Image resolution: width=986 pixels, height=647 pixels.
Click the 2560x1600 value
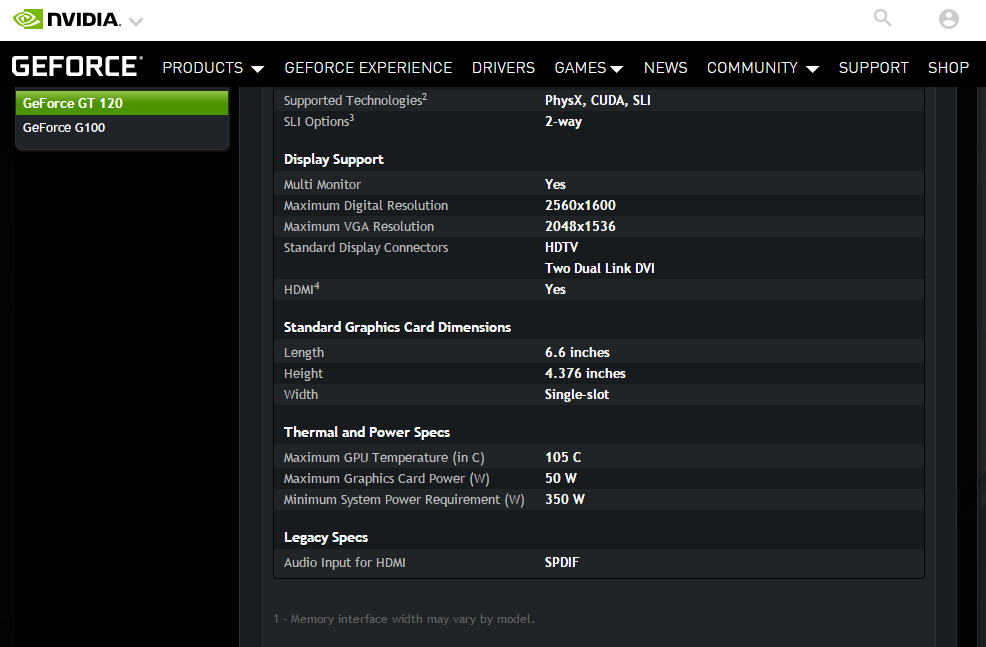coord(580,205)
